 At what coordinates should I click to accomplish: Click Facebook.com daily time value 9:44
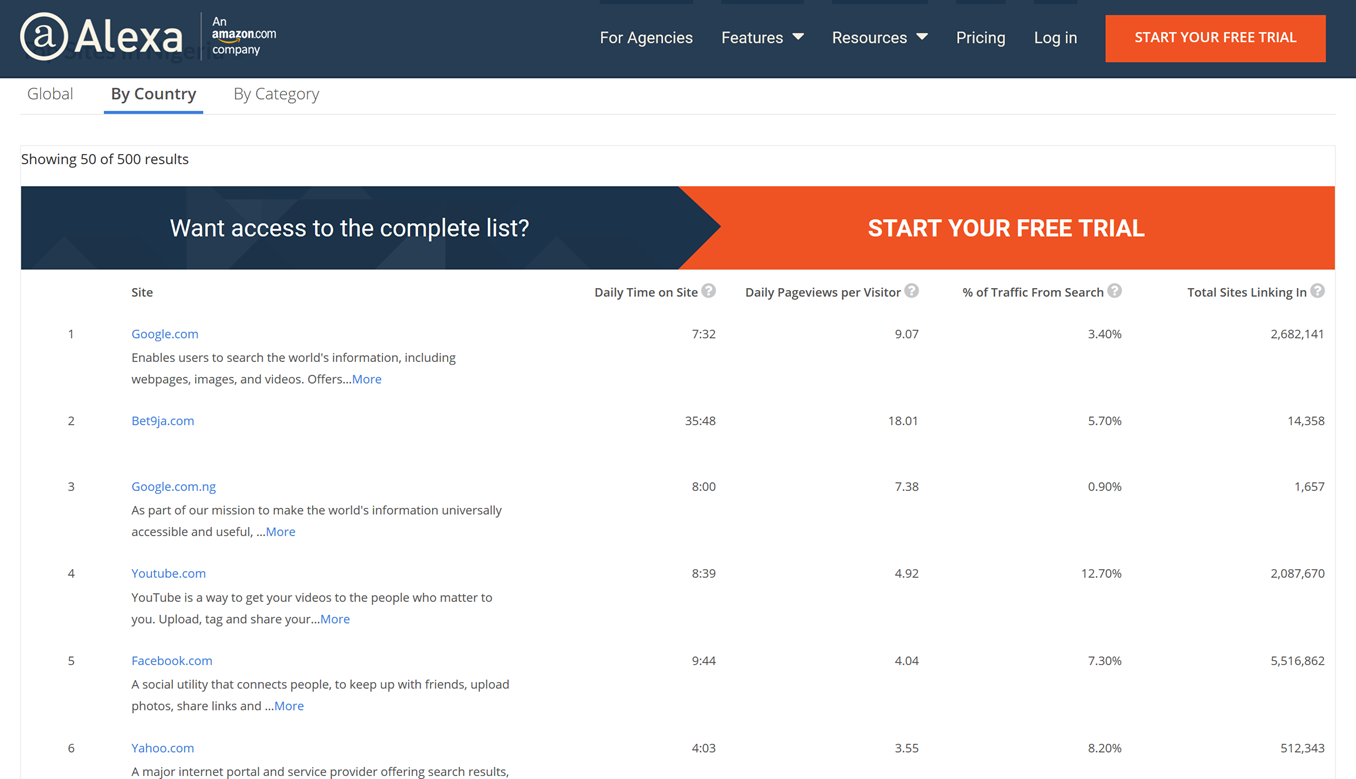tap(704, 661)
